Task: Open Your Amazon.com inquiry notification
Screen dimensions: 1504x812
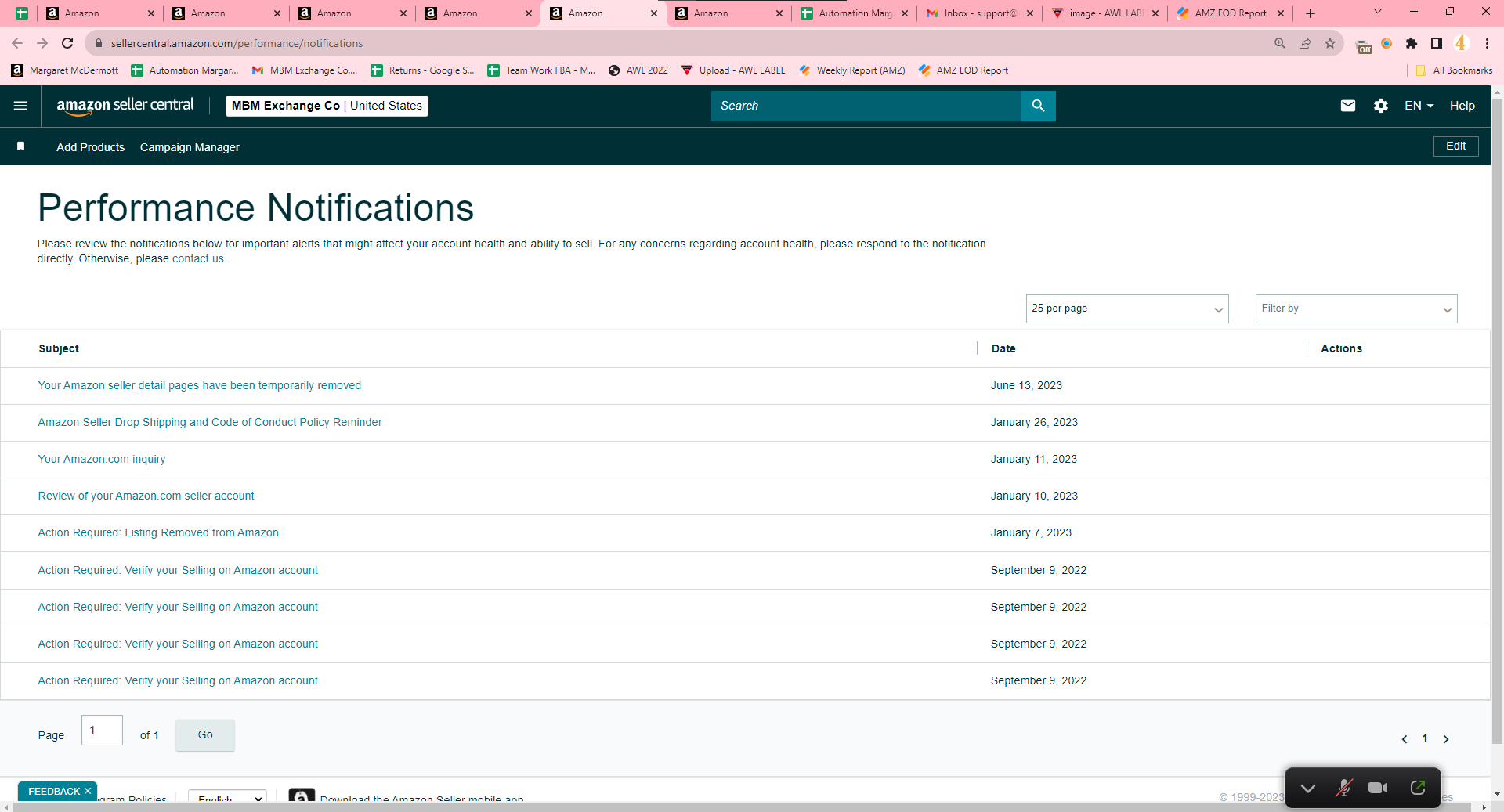Action: click(102, 459)
